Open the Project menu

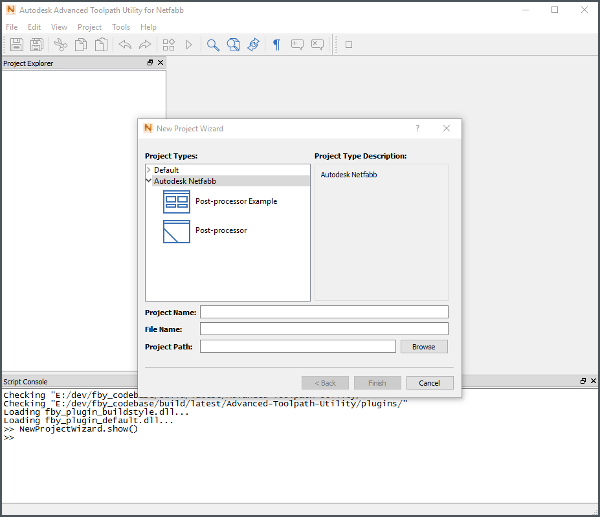point(90,27)
